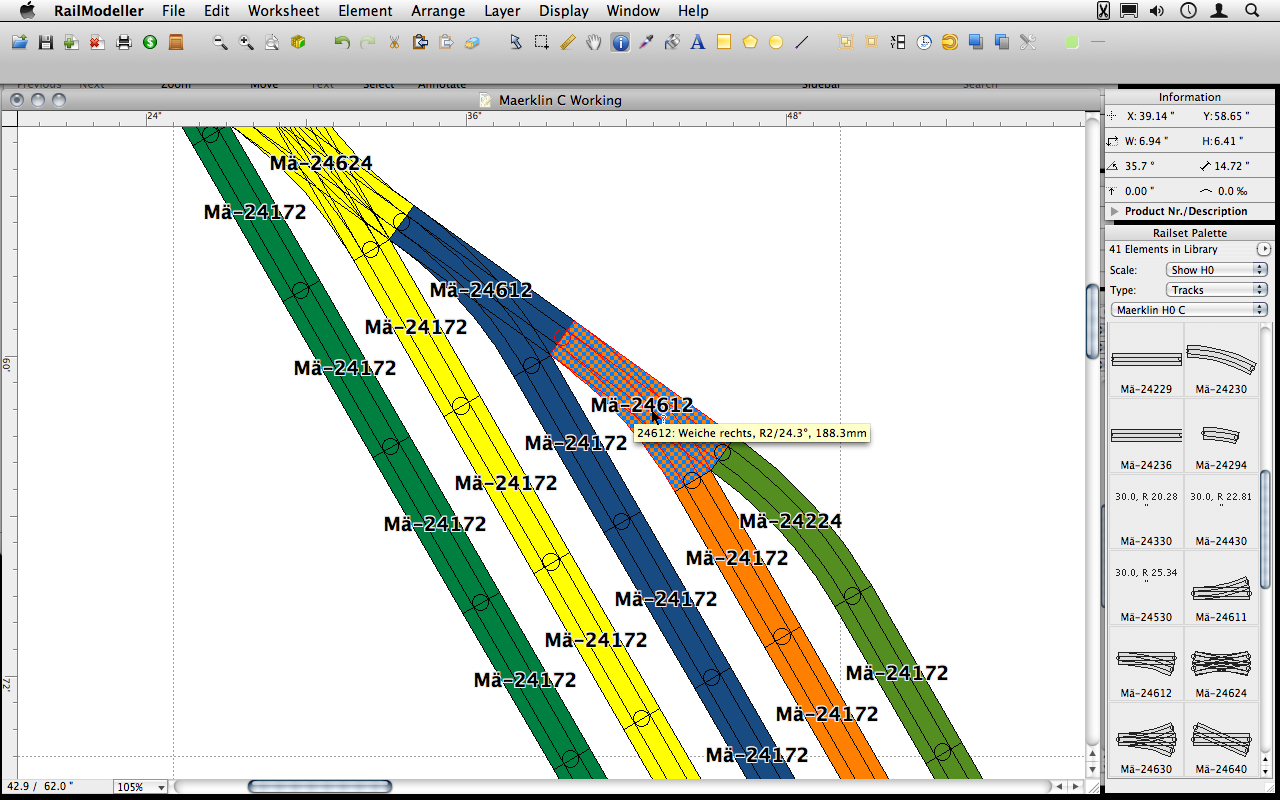The height and width of the screenshot is (800, 1280).
Task: Click the document with red X icon
Action: 97,42
